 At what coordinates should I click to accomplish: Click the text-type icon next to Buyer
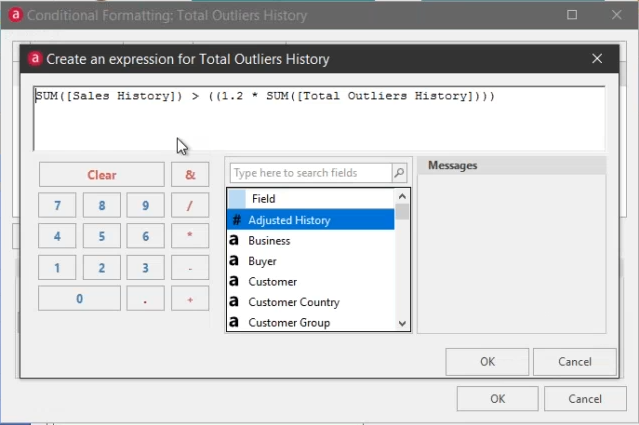click(x=234, y=260)
